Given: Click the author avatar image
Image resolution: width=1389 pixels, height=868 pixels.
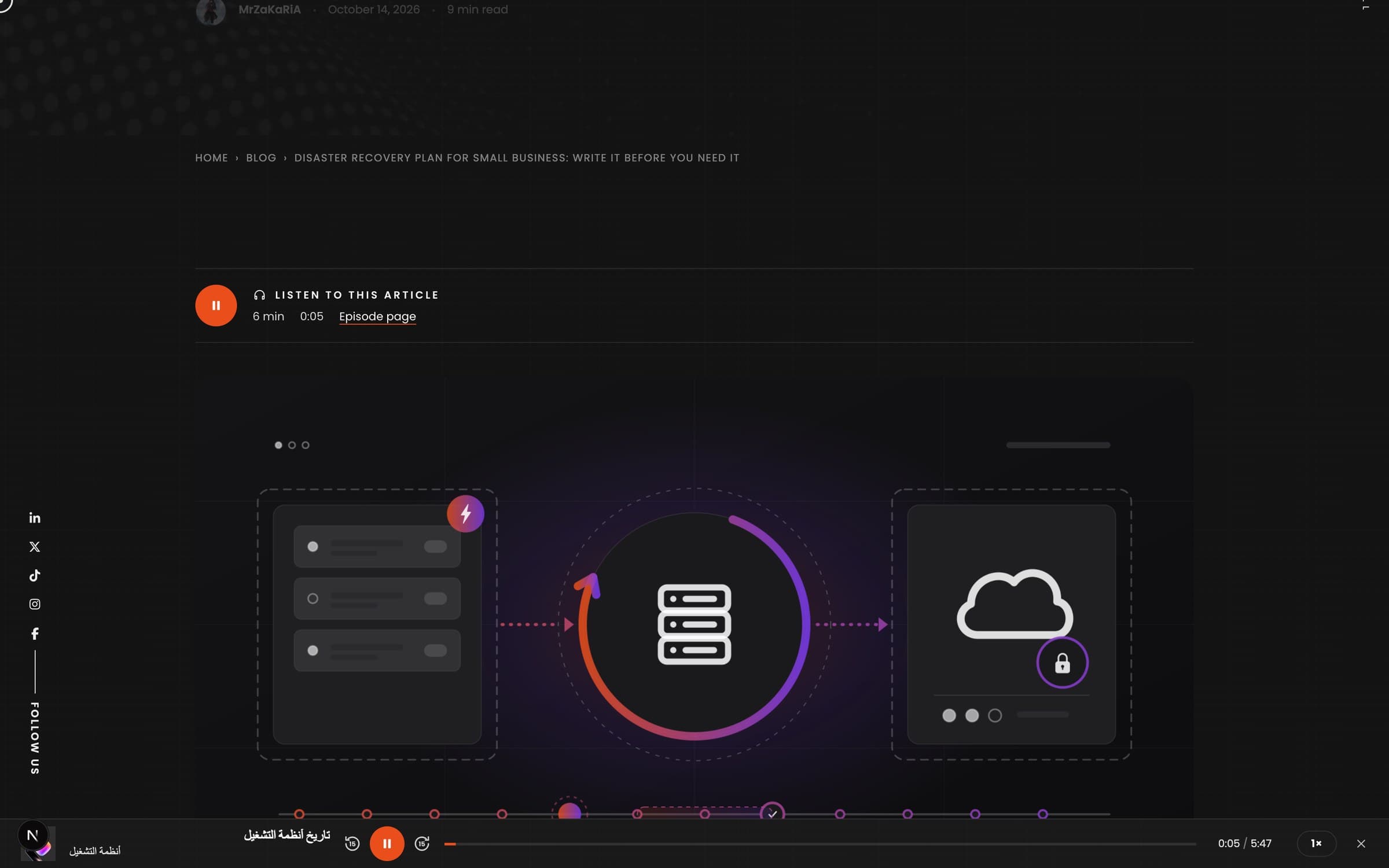Looking at the screenshot, I should click(211, 11).
